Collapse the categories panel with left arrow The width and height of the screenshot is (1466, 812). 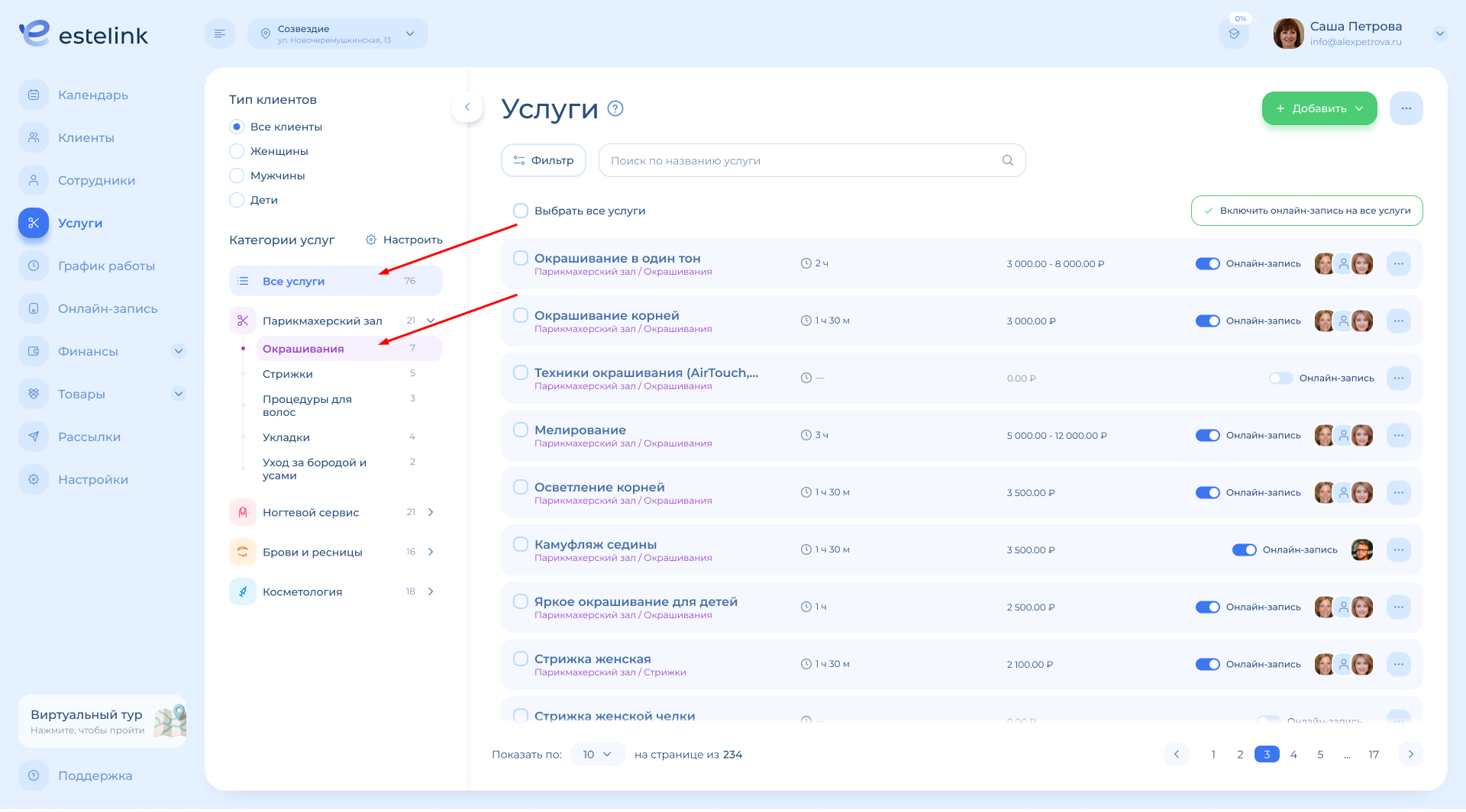click(467, 107)
